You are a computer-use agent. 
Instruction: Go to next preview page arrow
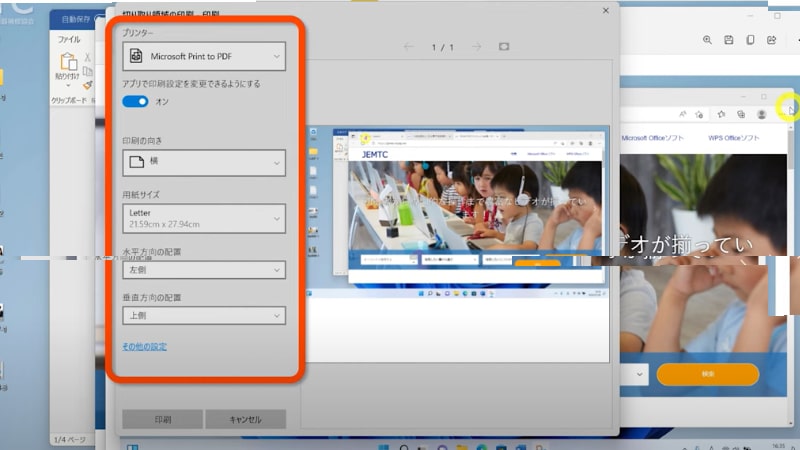477,47
